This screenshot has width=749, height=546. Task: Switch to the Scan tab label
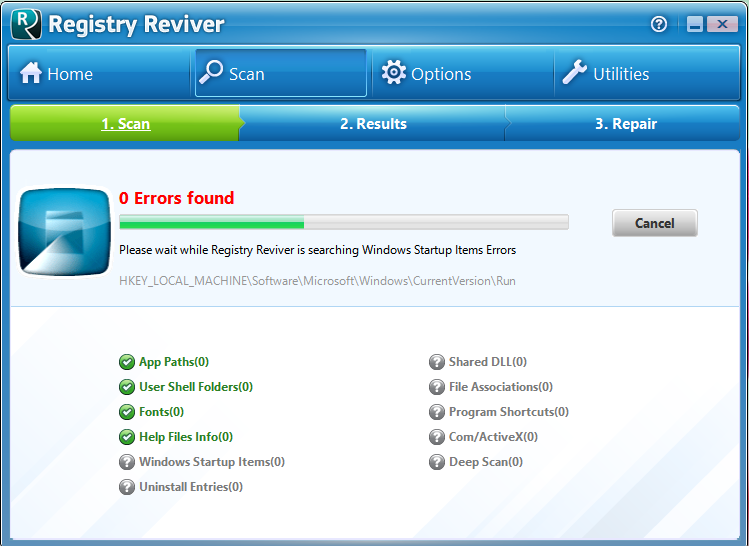(246, 74)
